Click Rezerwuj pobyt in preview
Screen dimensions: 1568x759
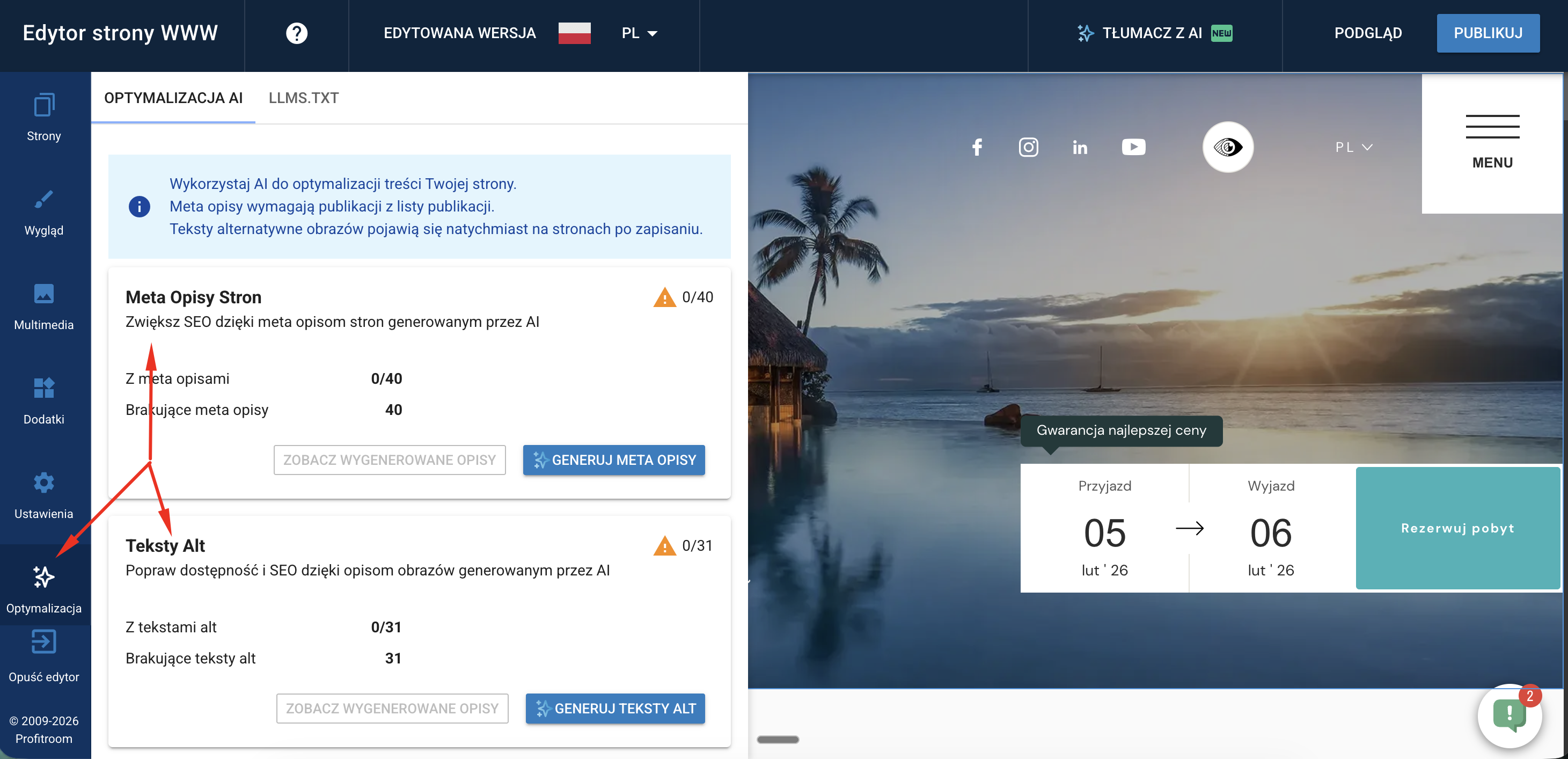(1457, 528)
